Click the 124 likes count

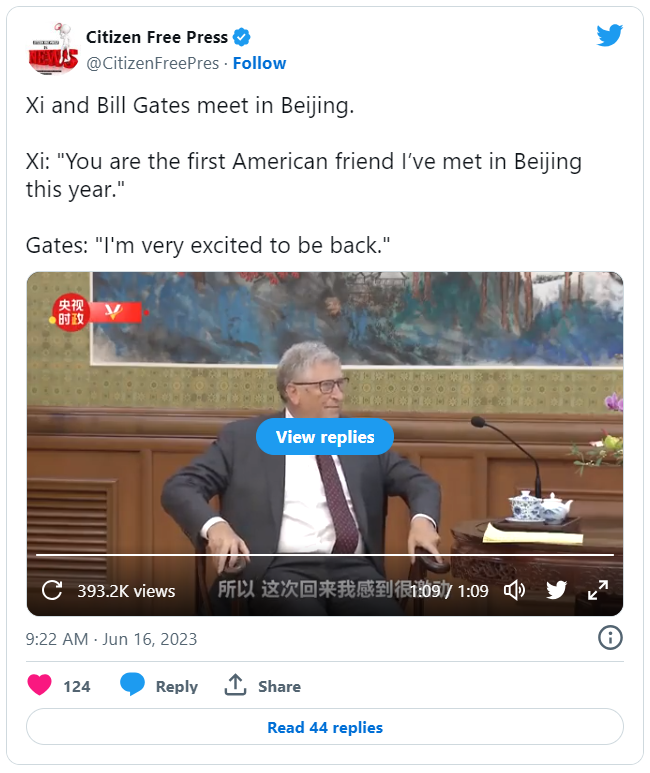[77, 687]
